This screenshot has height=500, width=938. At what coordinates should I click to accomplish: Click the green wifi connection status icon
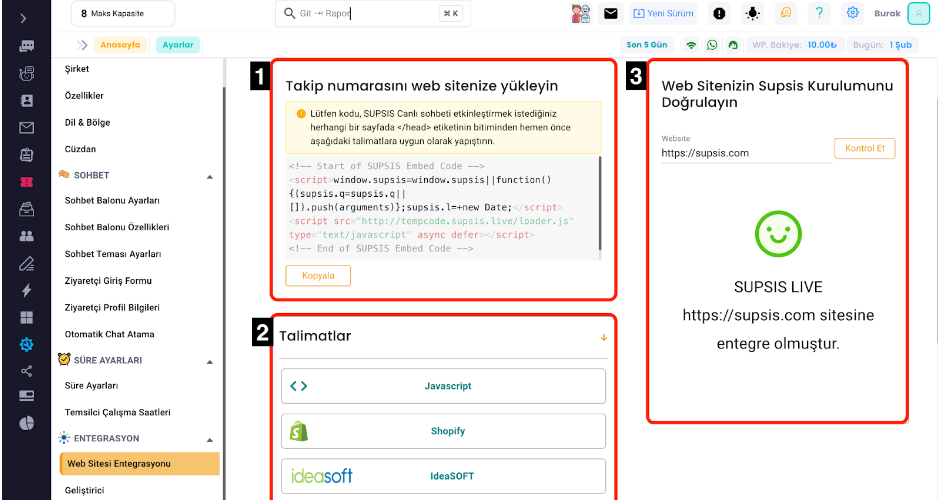pos(691,45)
